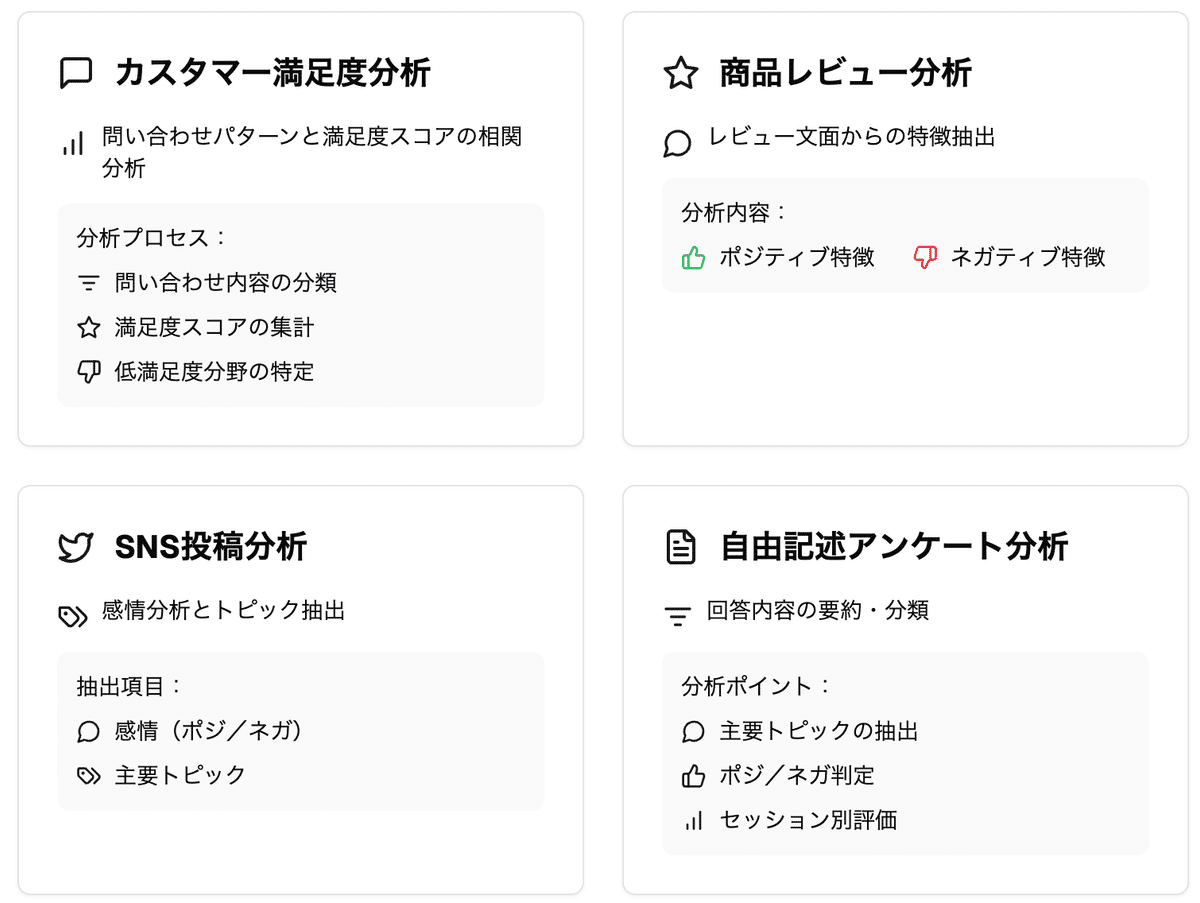The image size is (1200, 903).
Task: Click the chat bubble icon beside レビュー文面からの特徴抽出
Action: click(677, 144)
